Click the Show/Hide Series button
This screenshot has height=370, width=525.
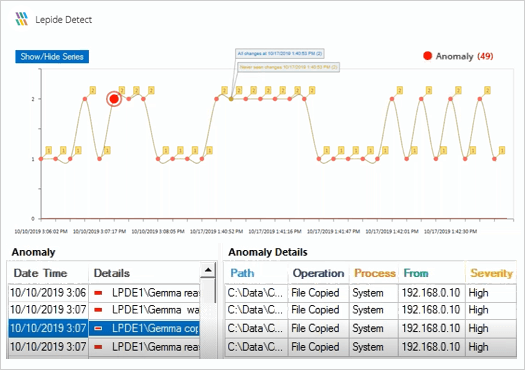point(52,57)
